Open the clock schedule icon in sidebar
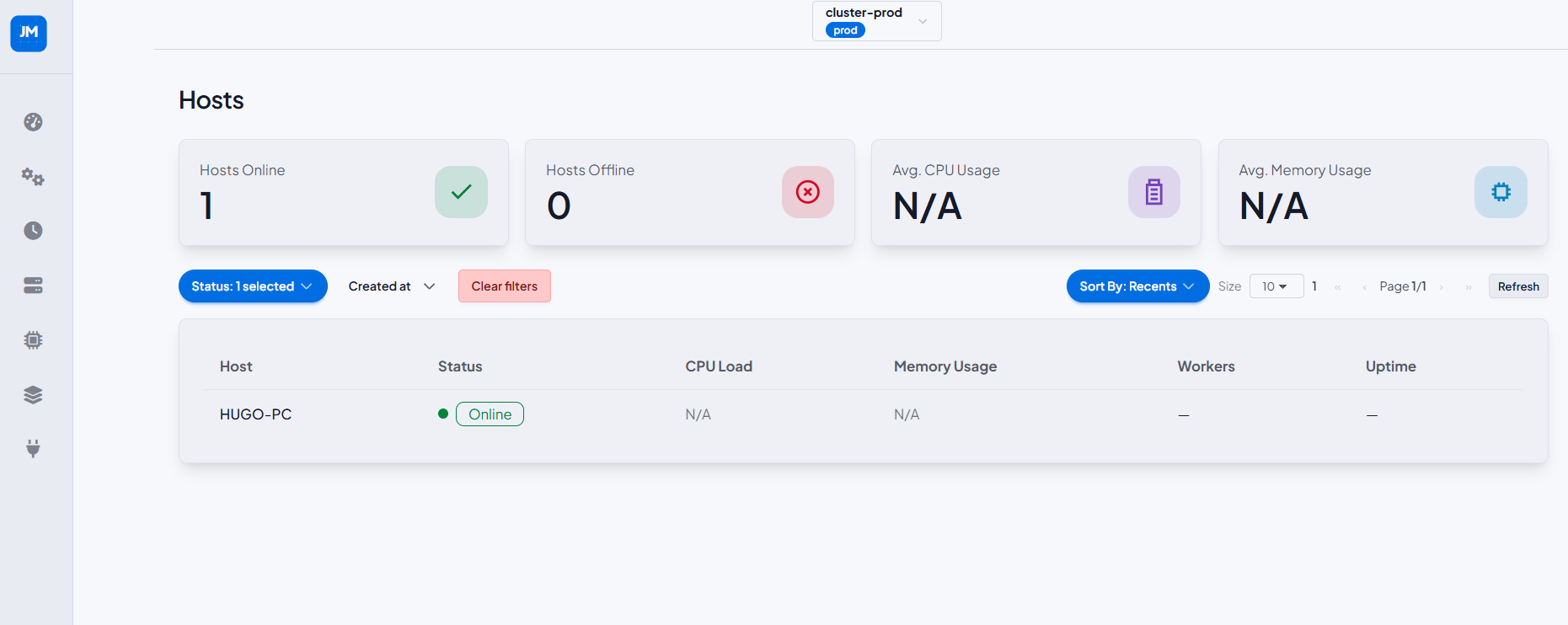The image size is (1568, 625). (x=33, y=231)
